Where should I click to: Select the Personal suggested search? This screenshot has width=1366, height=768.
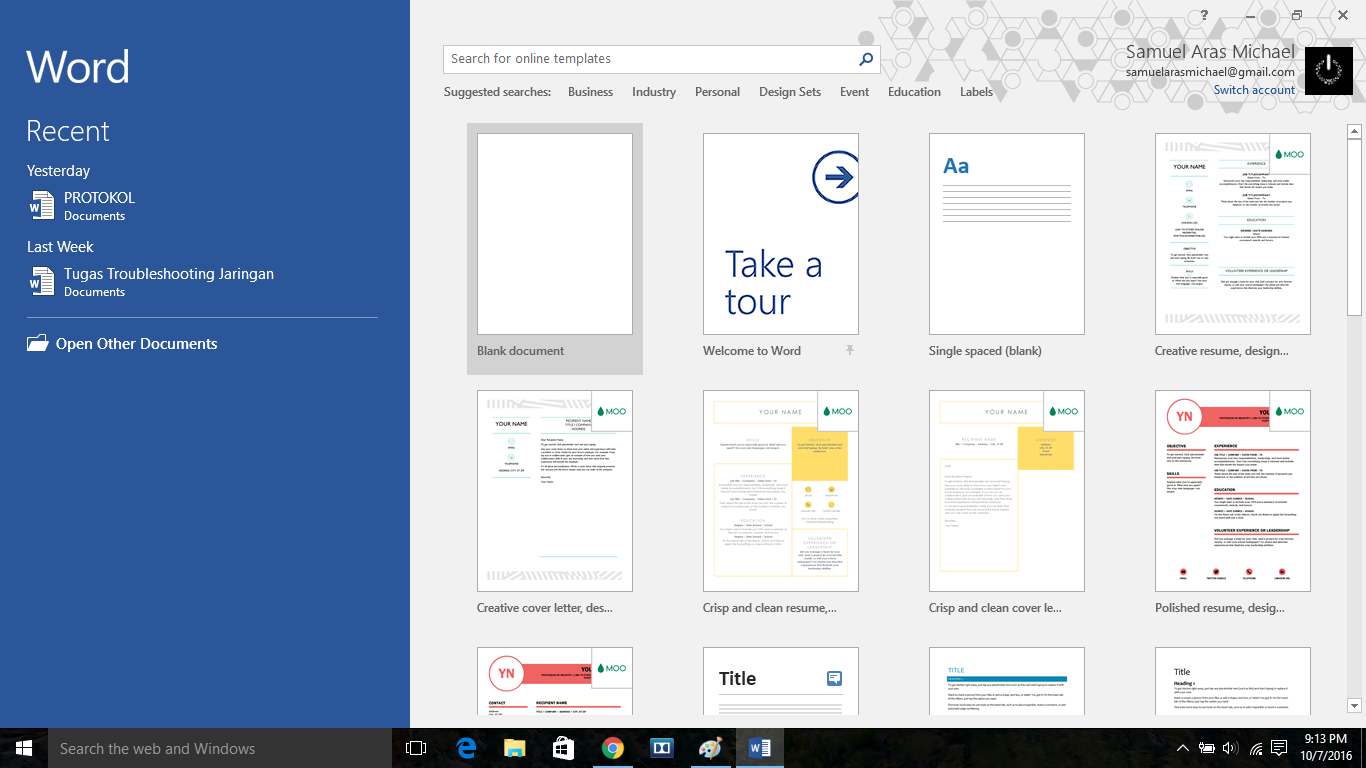(x=717, y=92)
